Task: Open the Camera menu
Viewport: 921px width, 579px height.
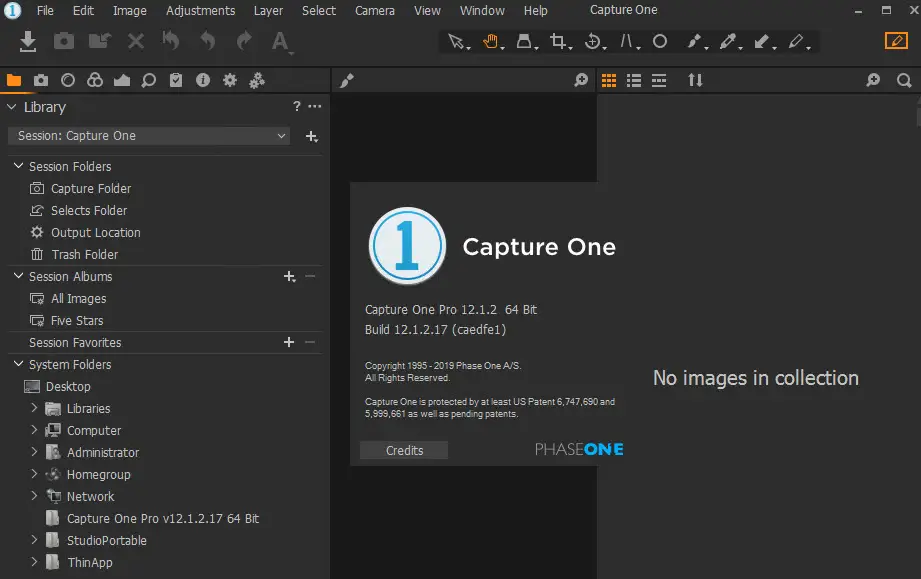Action: tap(375, 11)
